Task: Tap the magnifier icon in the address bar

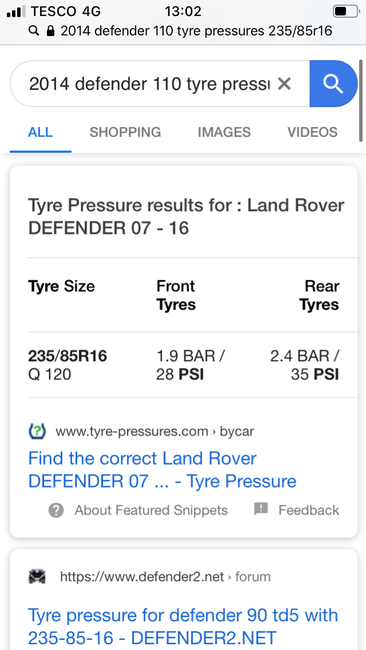Action: (34, 31)
